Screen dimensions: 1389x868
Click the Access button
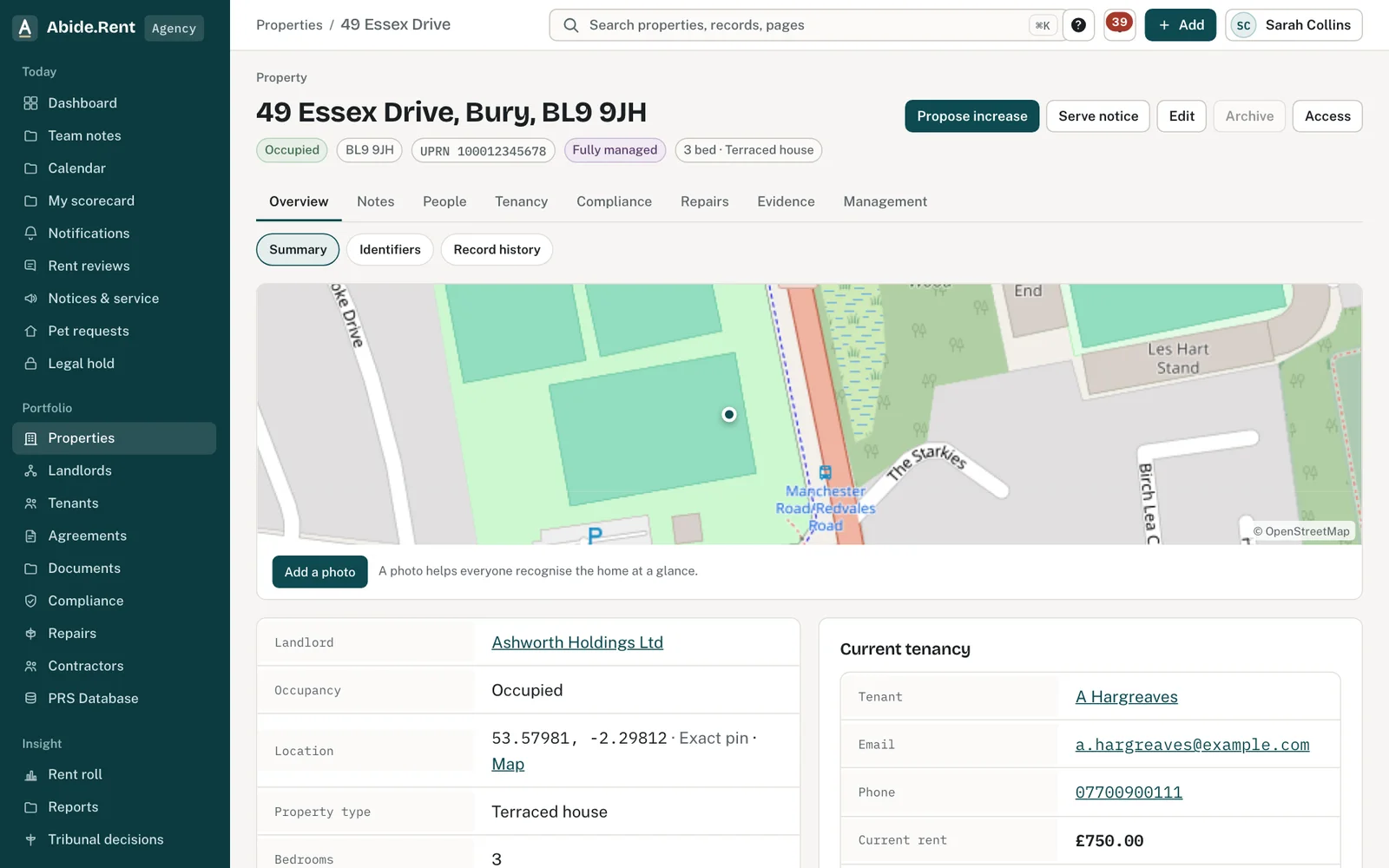coord(1327,116)
